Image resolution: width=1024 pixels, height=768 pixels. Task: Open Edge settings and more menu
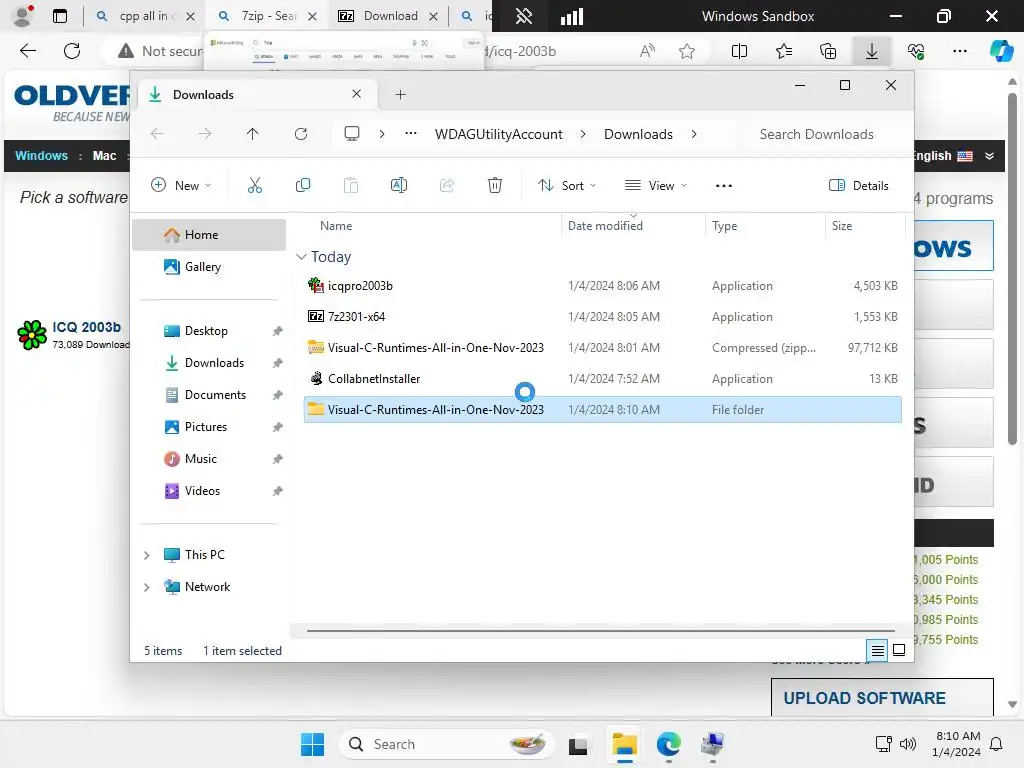959,51
